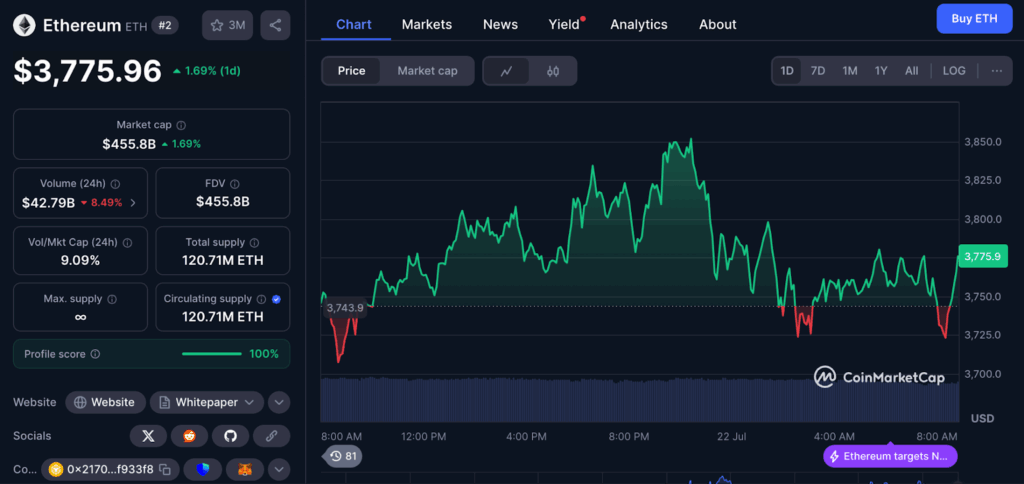Click the Profile score progress bar
The height and width of the screenshot is (484, 1024).
coord(211,354)
